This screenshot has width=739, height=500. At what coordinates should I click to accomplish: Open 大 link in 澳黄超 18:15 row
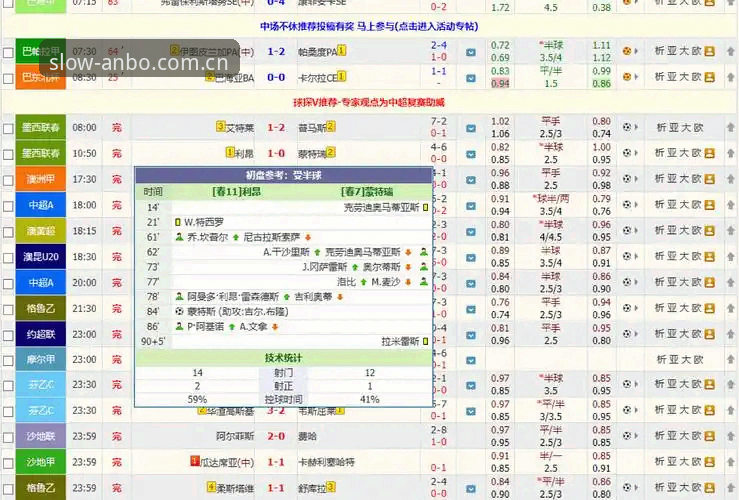click(685, 230)
